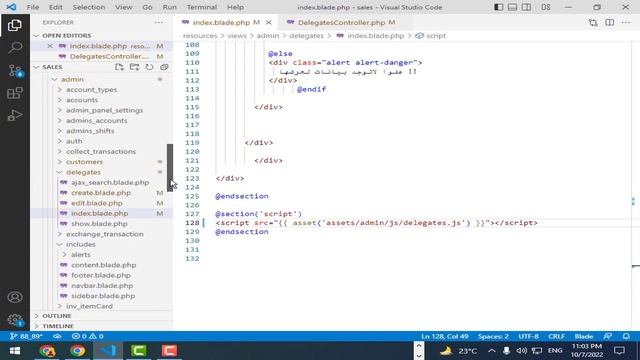This screenshot has width=640, height=360.
Task: Collapse the SALES folder section
Action: (52, 67)
